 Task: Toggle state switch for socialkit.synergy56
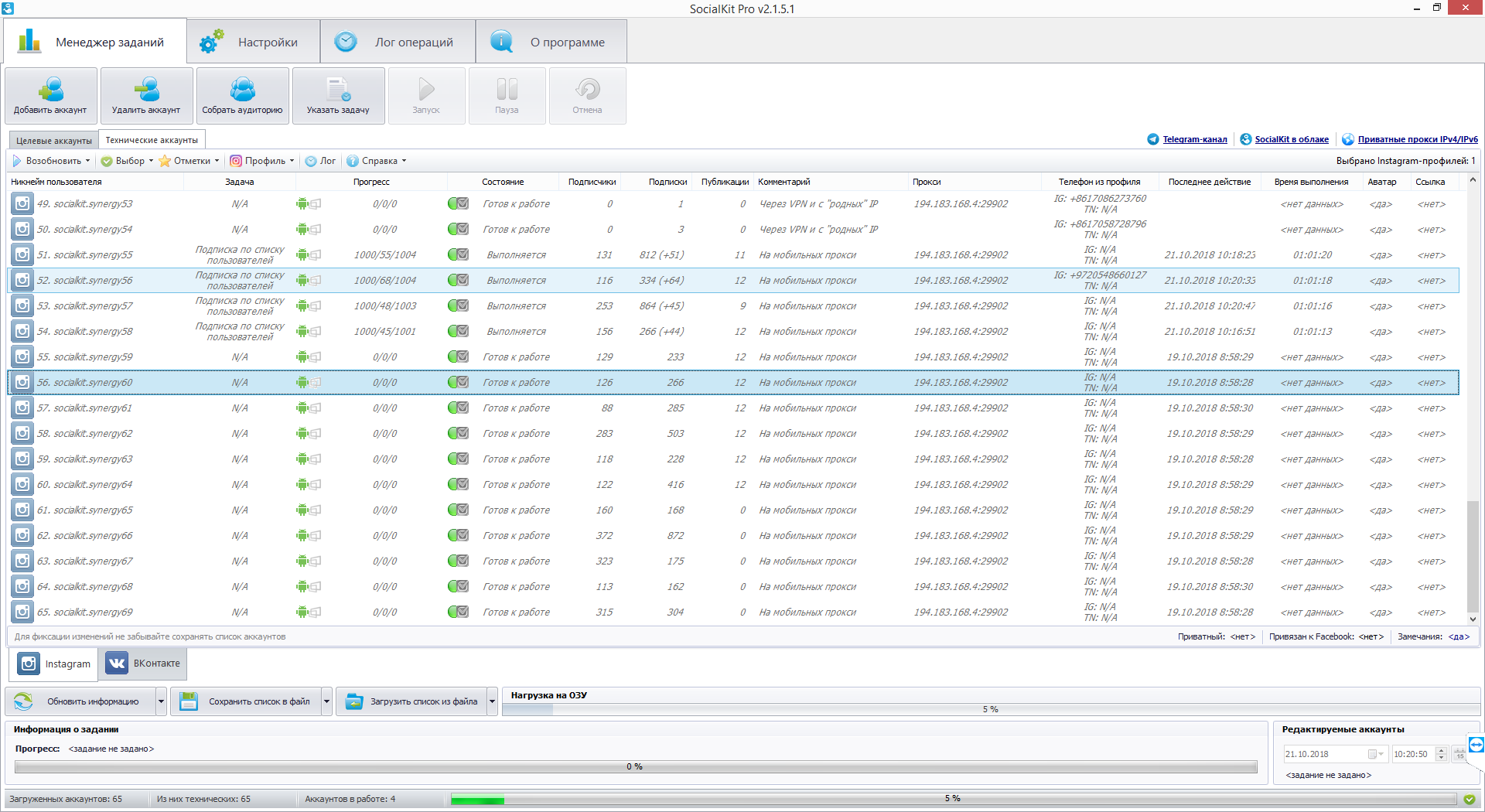[458, 280]
